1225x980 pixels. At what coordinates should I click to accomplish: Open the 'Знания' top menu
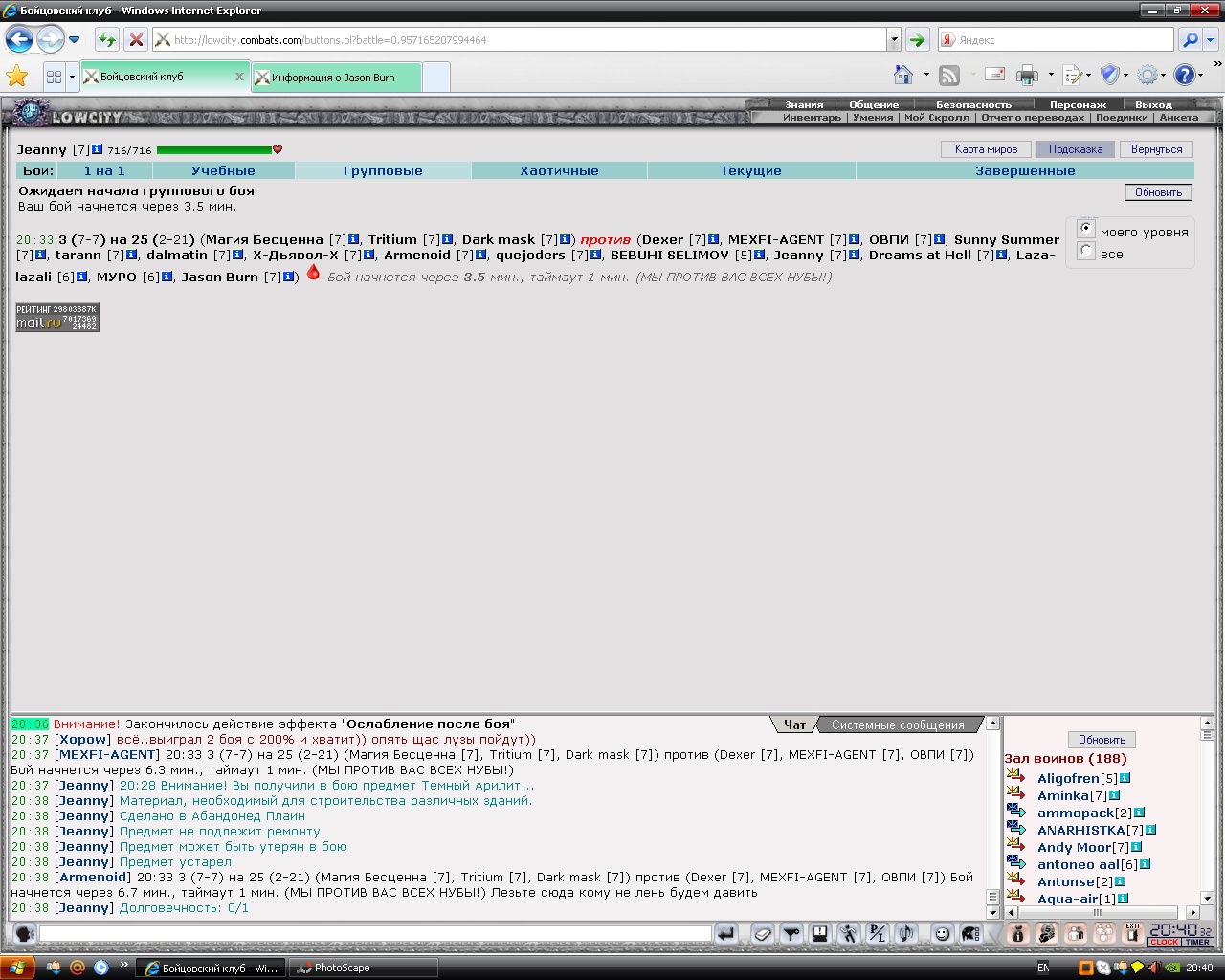pos(804,104)
